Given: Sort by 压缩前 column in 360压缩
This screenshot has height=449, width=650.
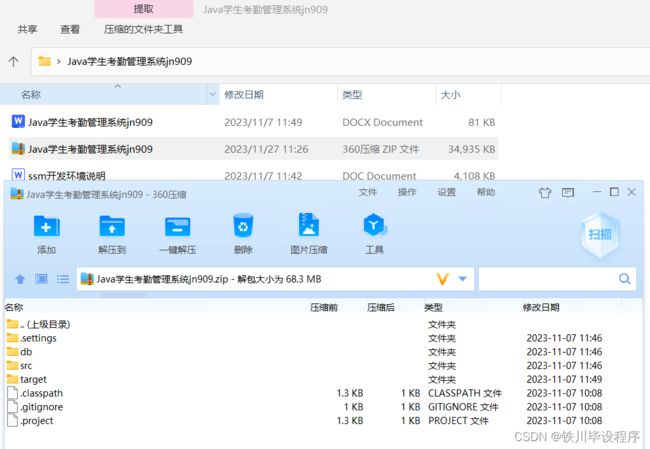Looking at the screenshot, I should (x=324, y=308).
